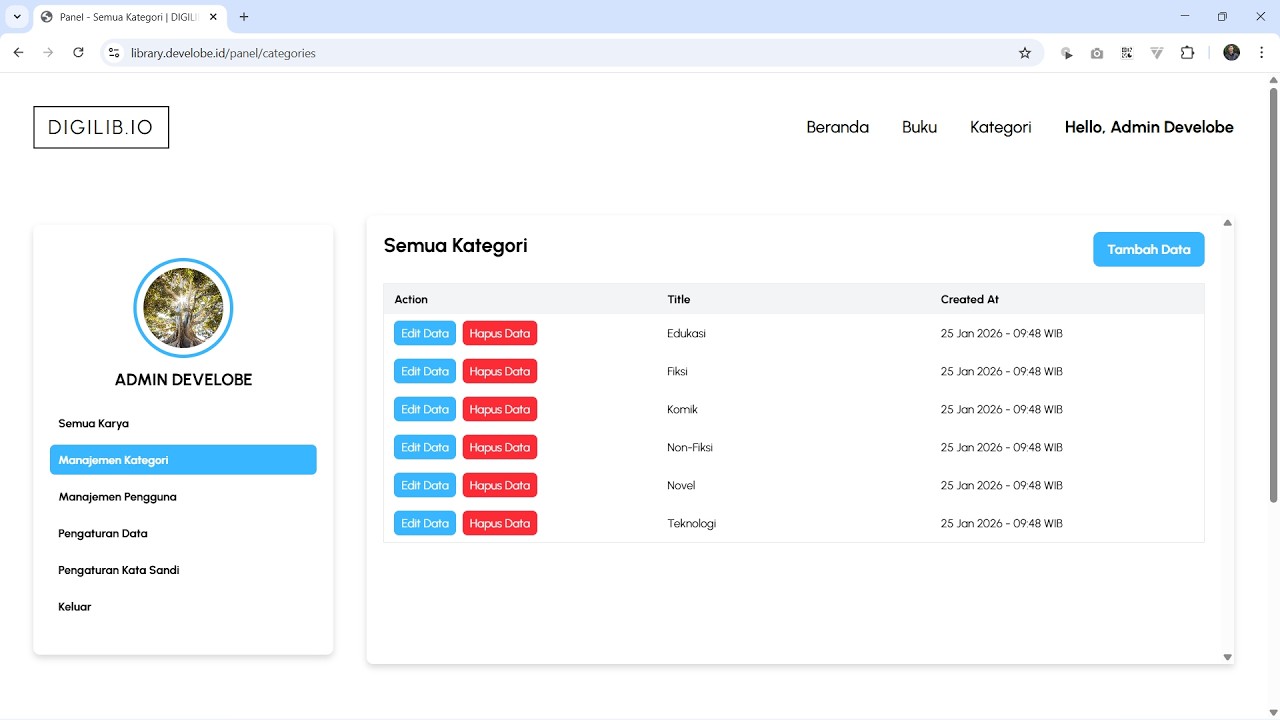Delete the Fiksi category
The width and height of the screenshot is (1280, 720).
click(500, 371)
